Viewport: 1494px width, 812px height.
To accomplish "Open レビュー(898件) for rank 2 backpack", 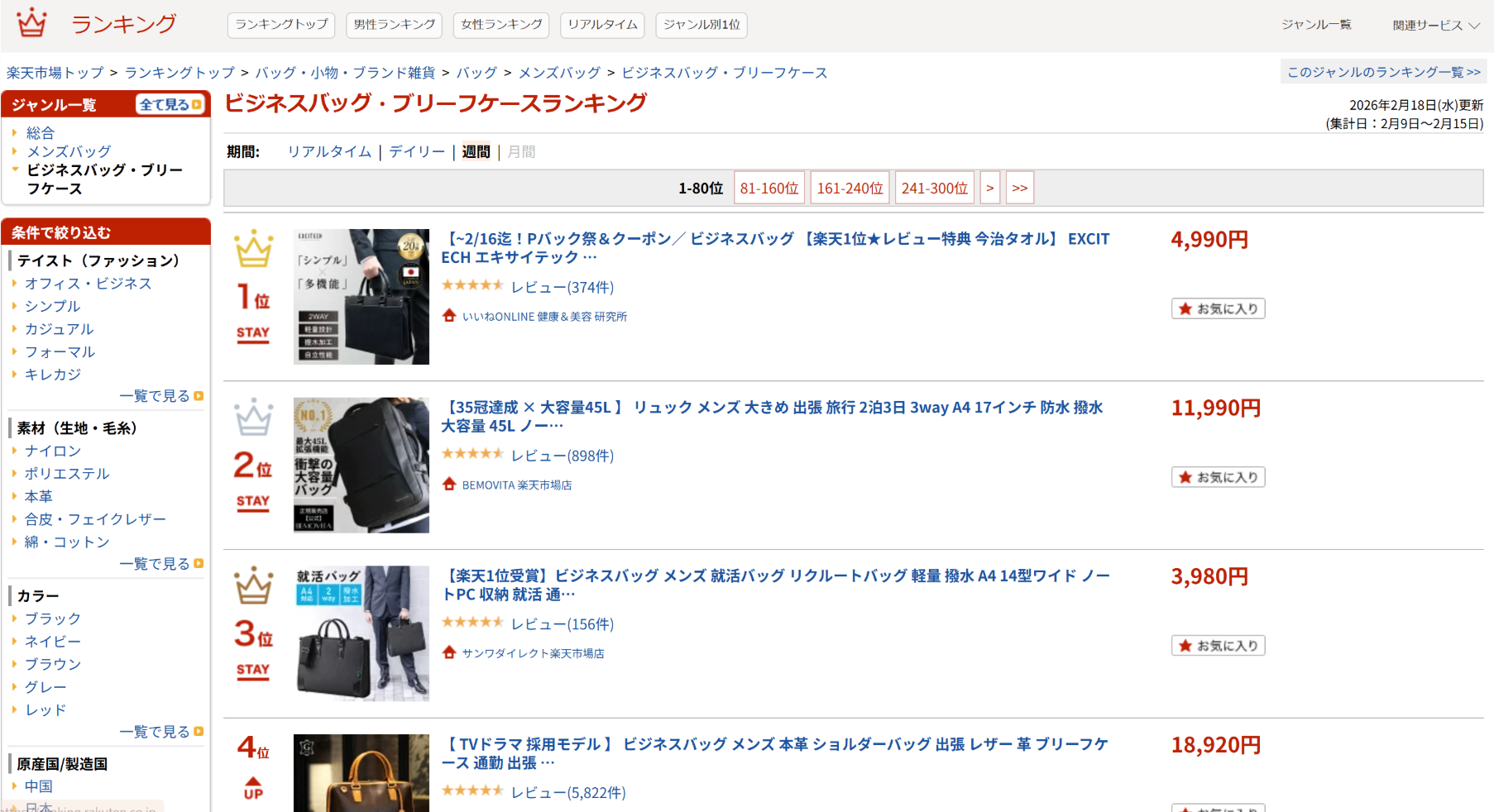I will pyautogui.click(x=563, y=456).
